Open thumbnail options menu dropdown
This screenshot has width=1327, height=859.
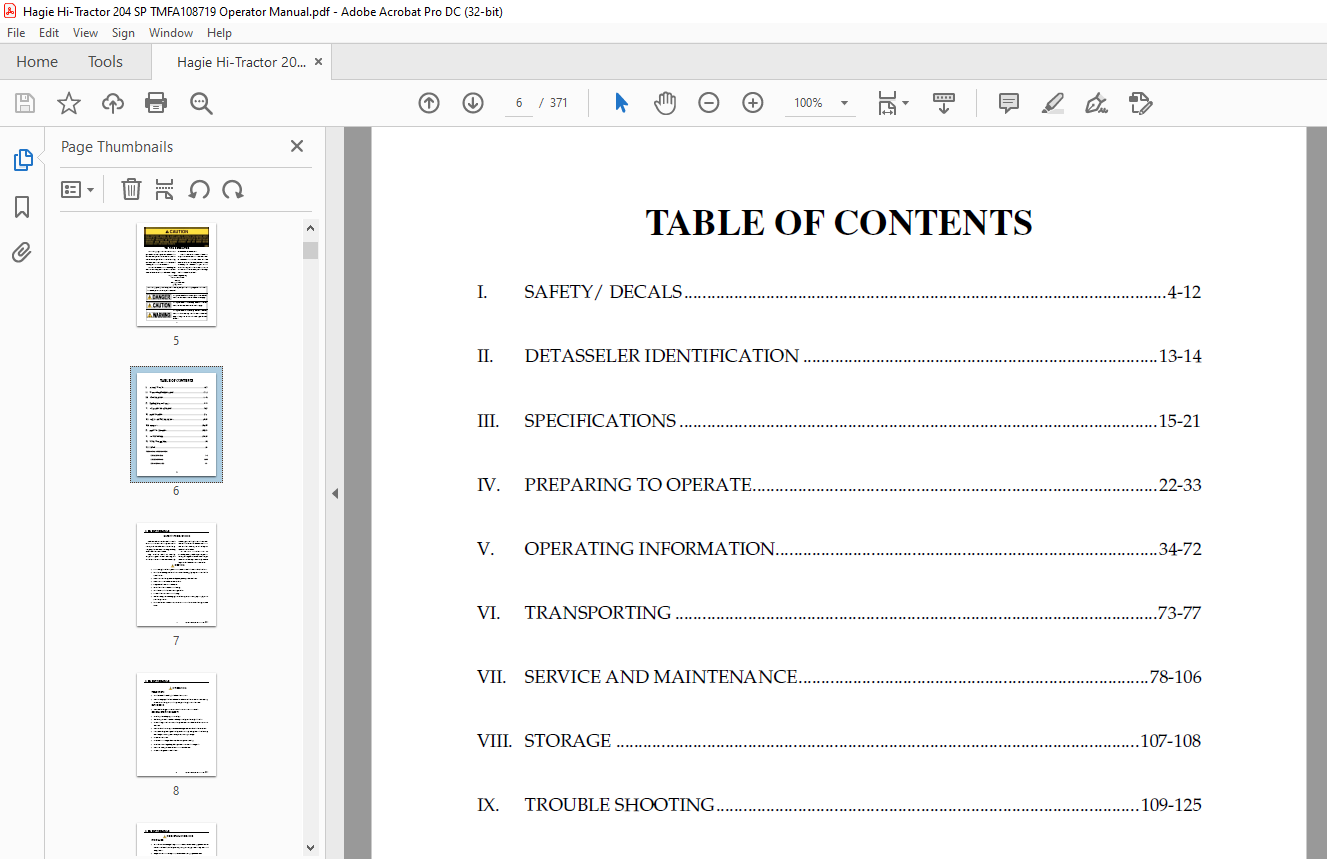77,189
